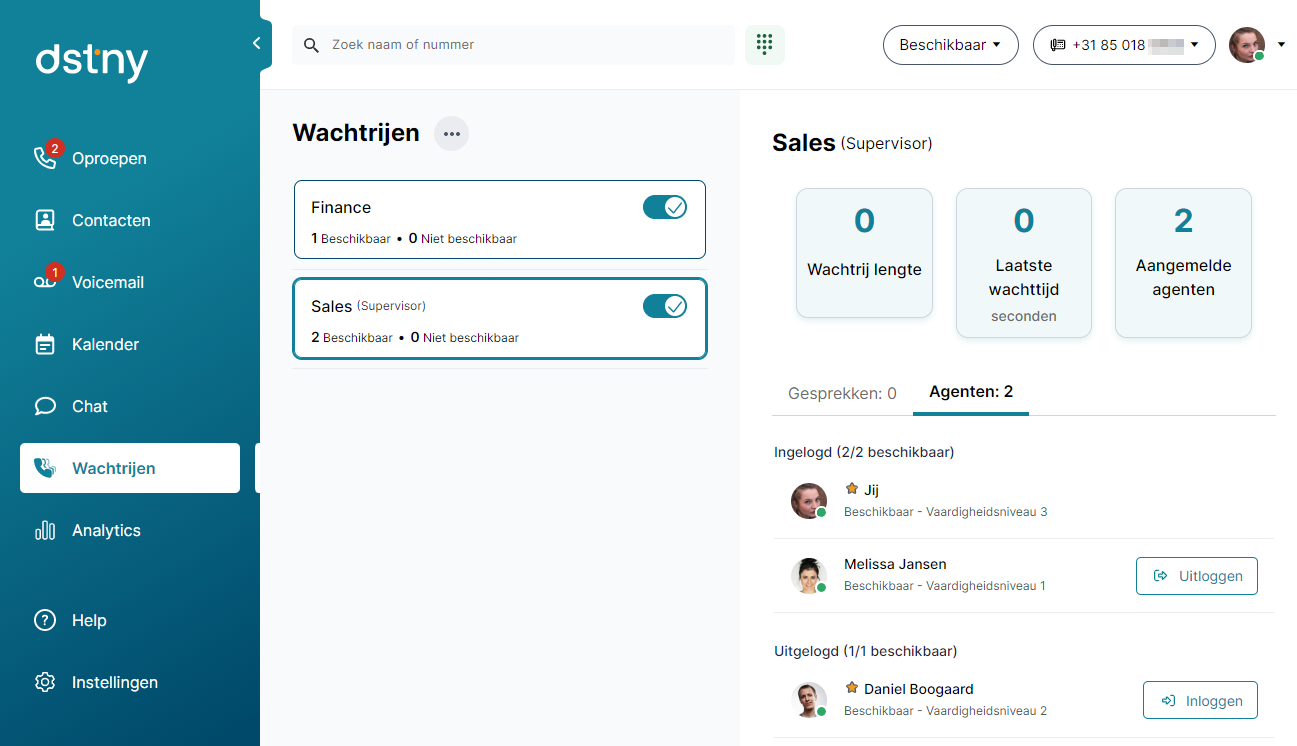Switch to the Gesprekken: 0 tab
Screen dimensions: 1297x746
tap(842, 393)
